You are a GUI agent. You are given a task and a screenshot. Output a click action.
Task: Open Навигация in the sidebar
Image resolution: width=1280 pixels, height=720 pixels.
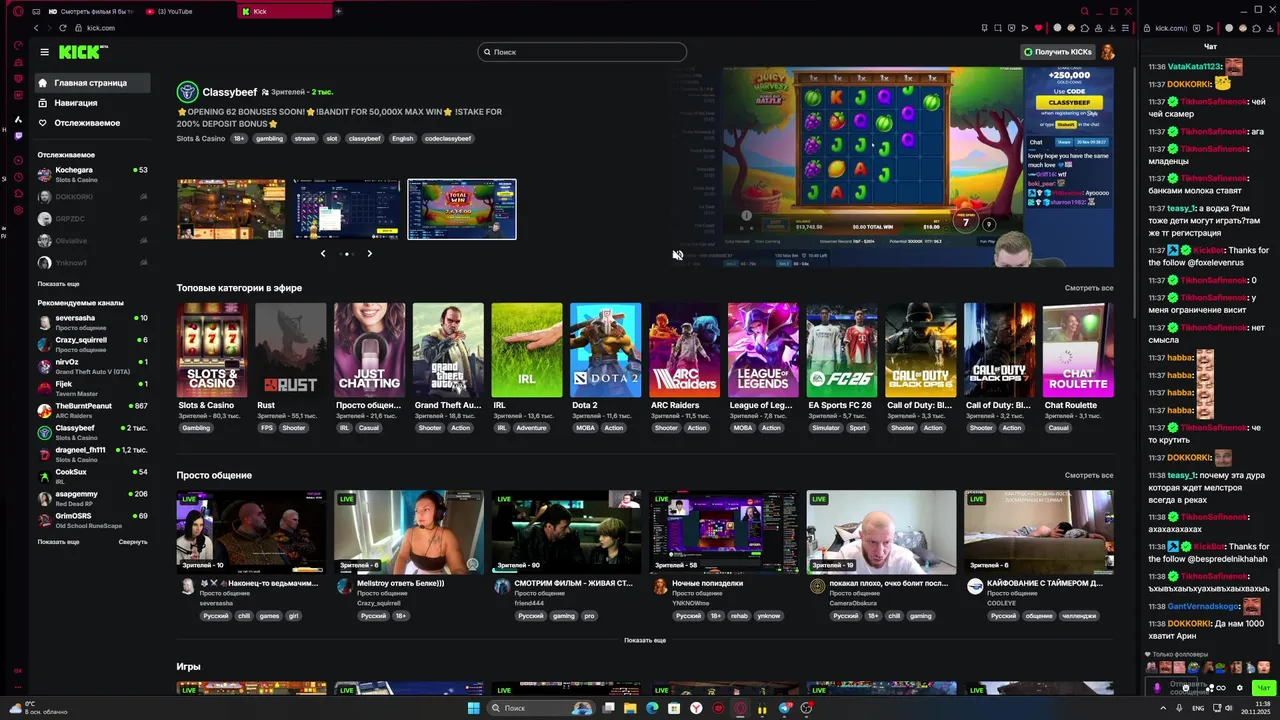[x=76, y=103]
